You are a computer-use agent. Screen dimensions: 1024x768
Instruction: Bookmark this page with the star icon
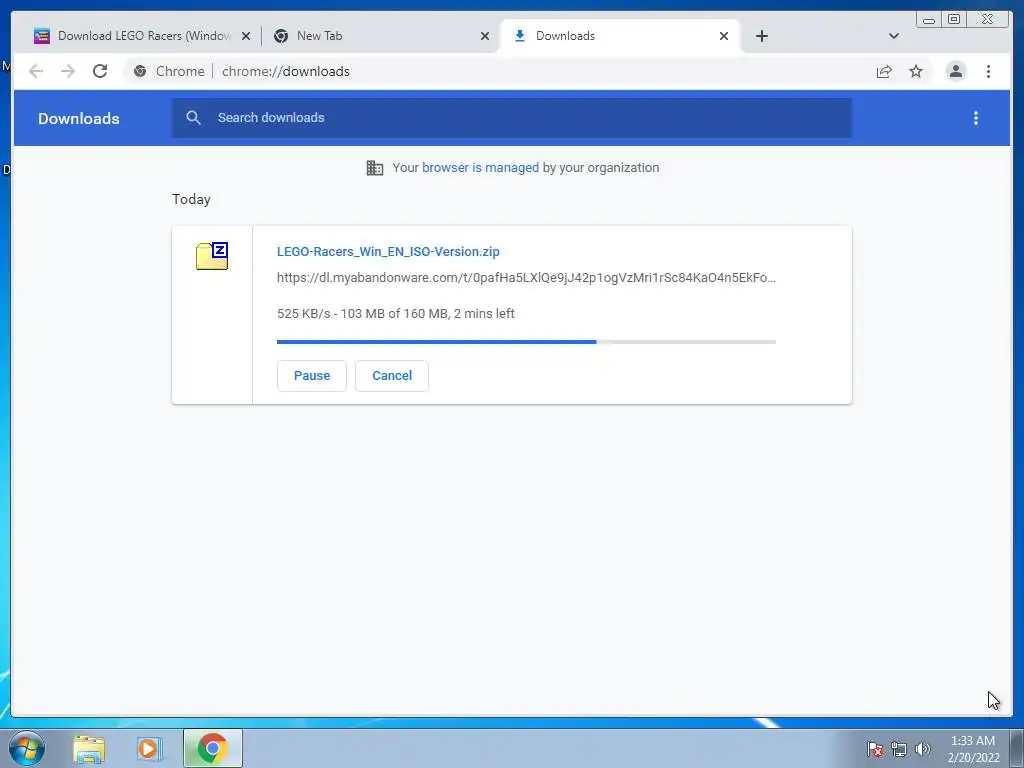click(916, 71)
